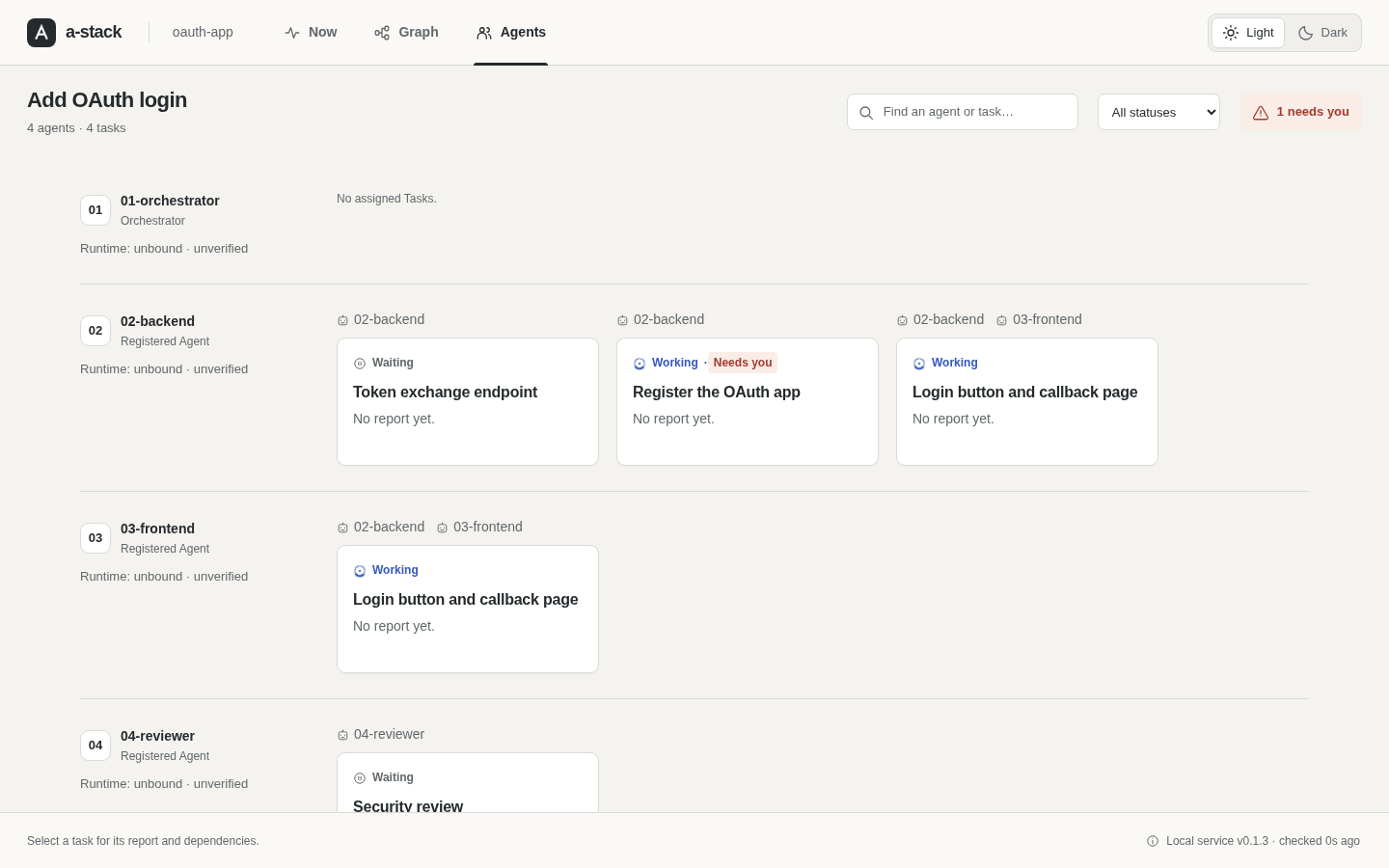Select the 04 reviewer number badge

click(95, 746)
